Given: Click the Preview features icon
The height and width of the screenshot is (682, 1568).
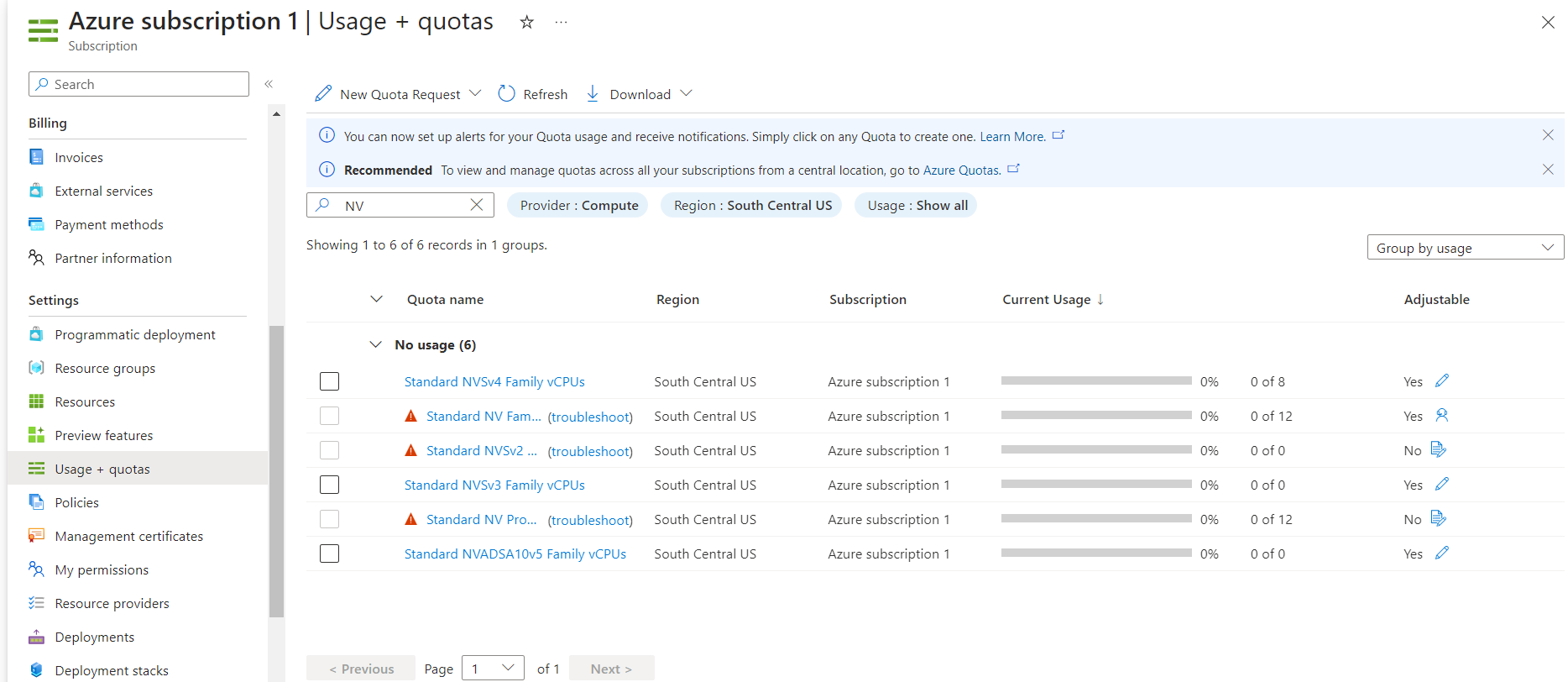Looking at the screenshot, I should (36, 435).
